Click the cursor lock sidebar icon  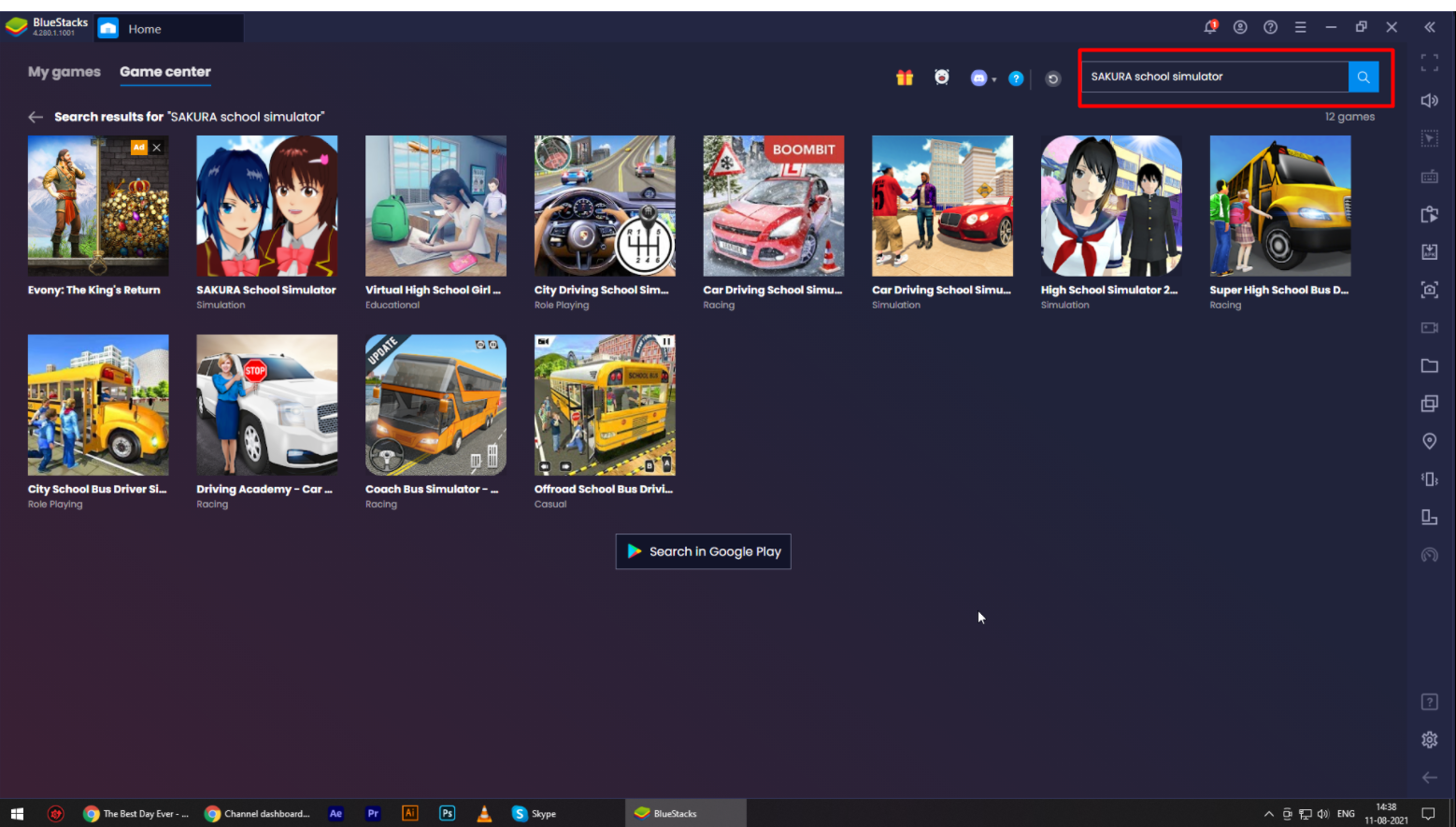pyautogui.click(x=1429, y=138)
